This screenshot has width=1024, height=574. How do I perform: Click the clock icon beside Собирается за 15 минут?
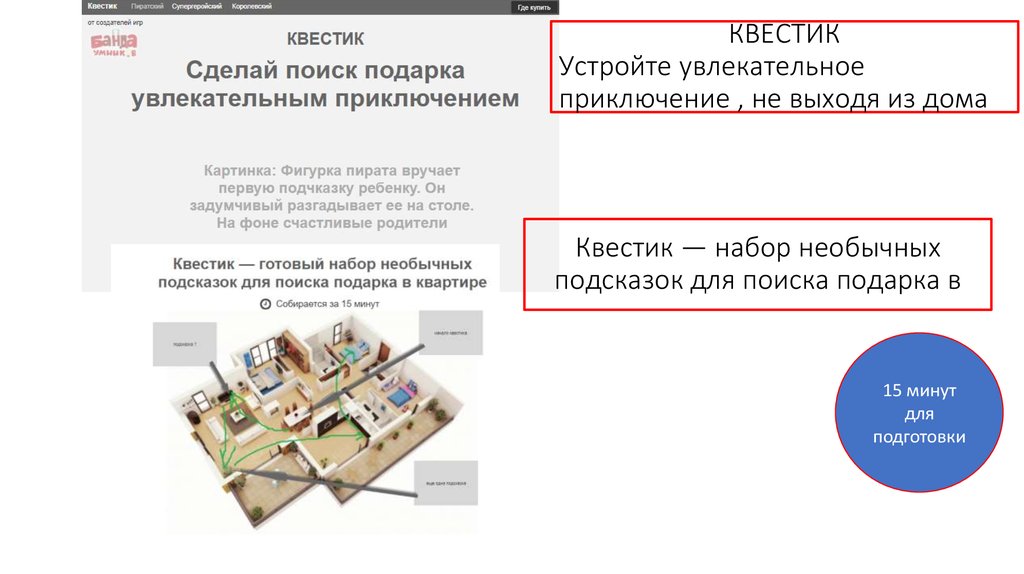265,304
